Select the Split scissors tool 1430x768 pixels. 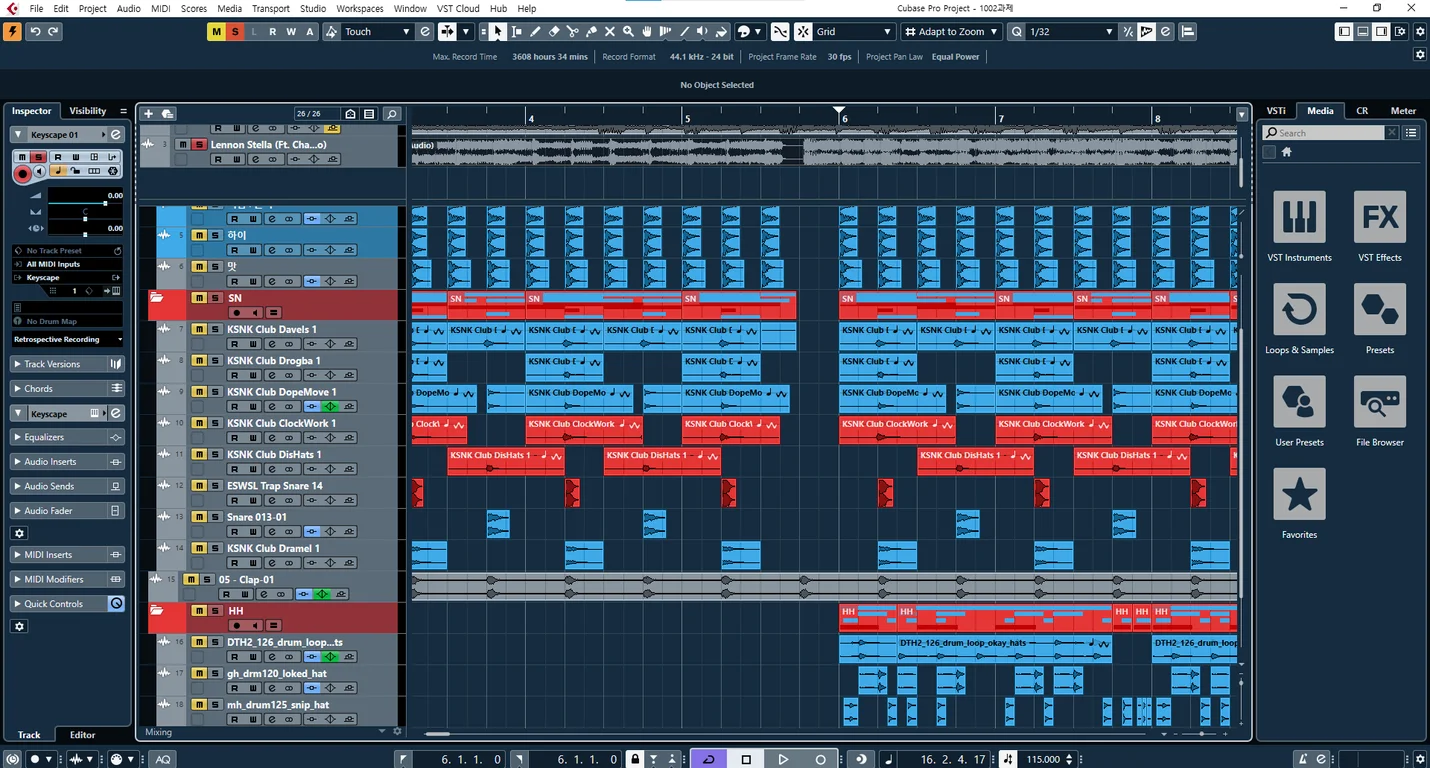click(573, 32)
